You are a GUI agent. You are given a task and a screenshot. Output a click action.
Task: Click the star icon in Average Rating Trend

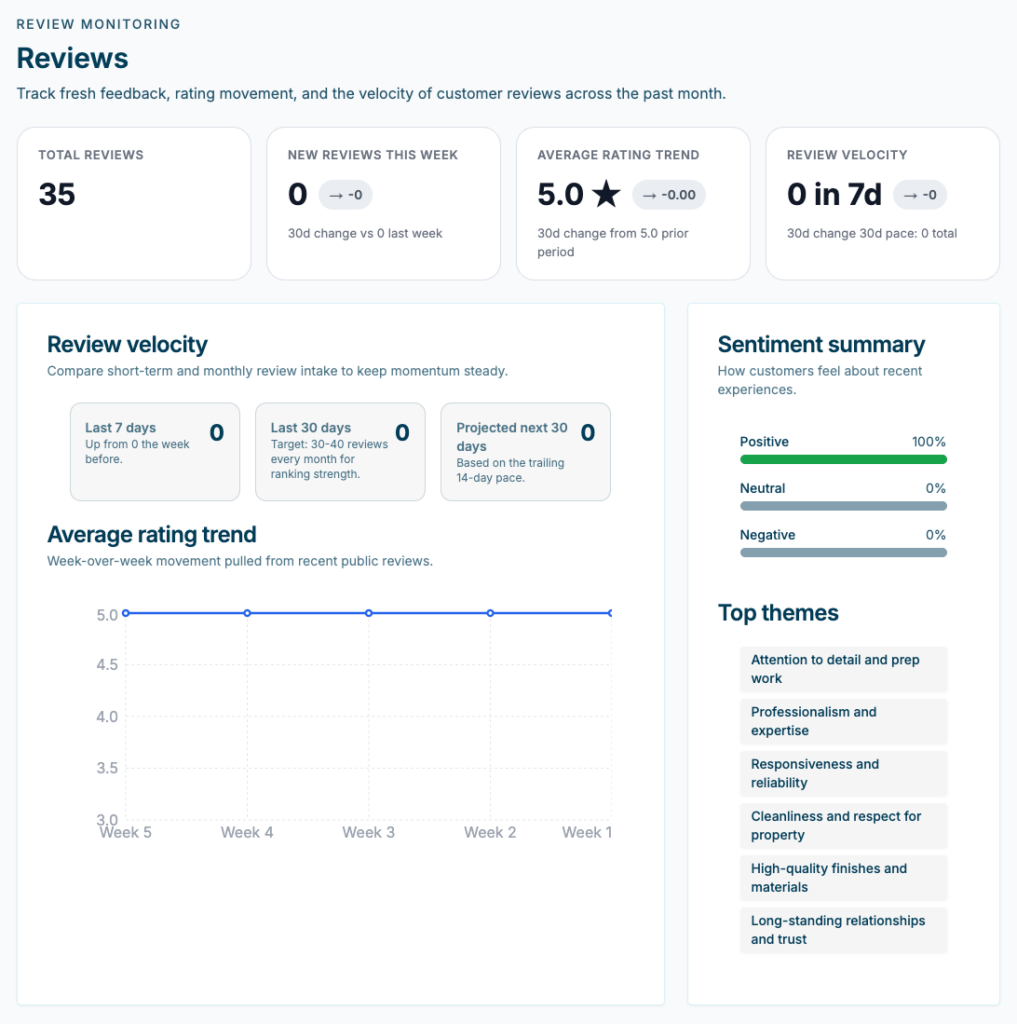[606, 195]
